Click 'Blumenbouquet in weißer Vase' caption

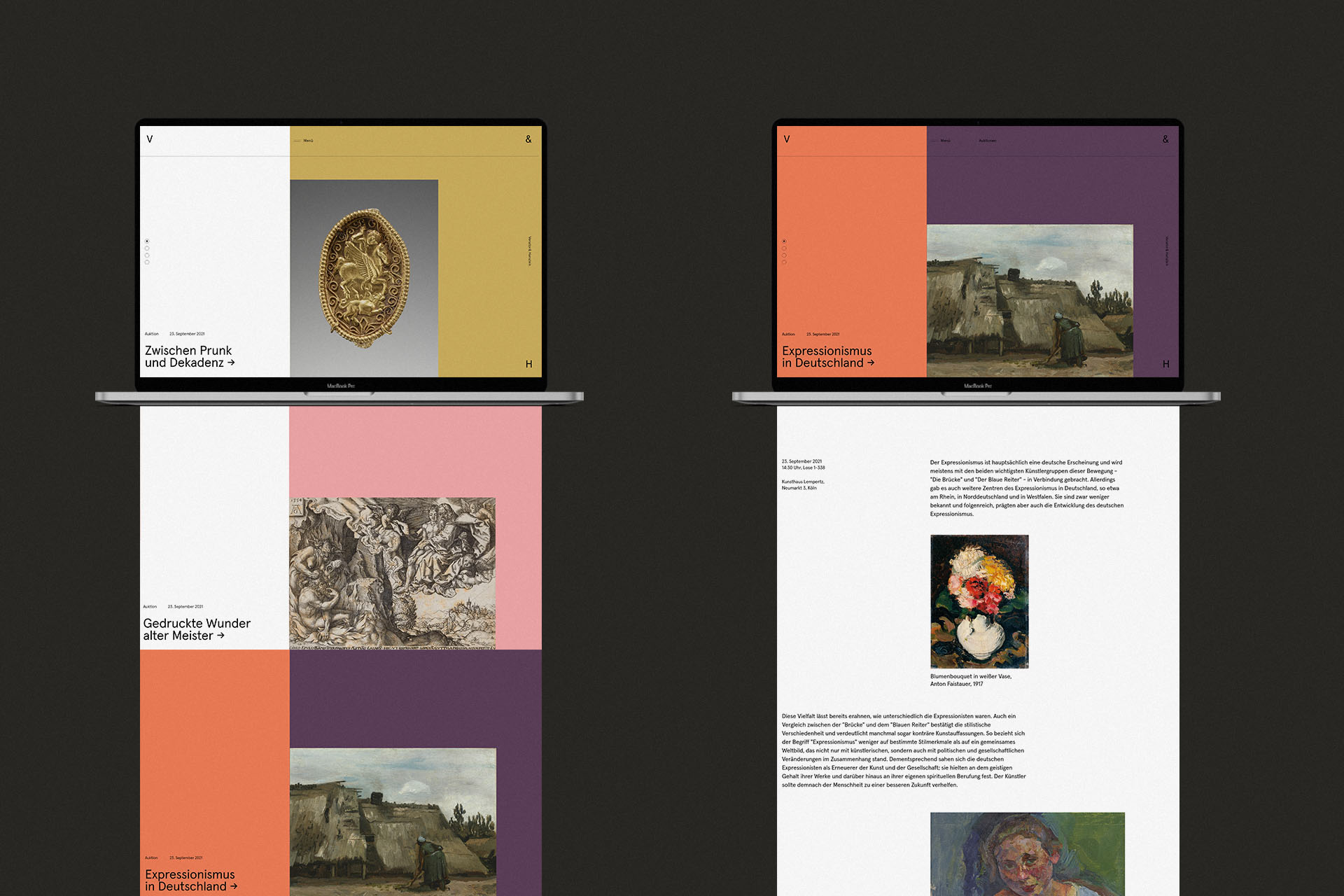coord(971,680)
